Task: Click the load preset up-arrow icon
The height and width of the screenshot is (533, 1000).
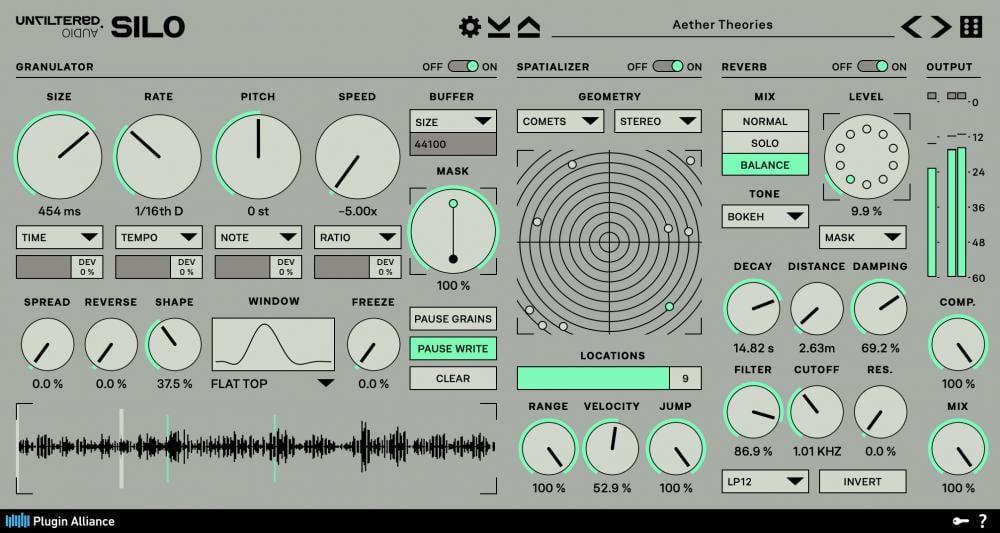Action: 529,27
